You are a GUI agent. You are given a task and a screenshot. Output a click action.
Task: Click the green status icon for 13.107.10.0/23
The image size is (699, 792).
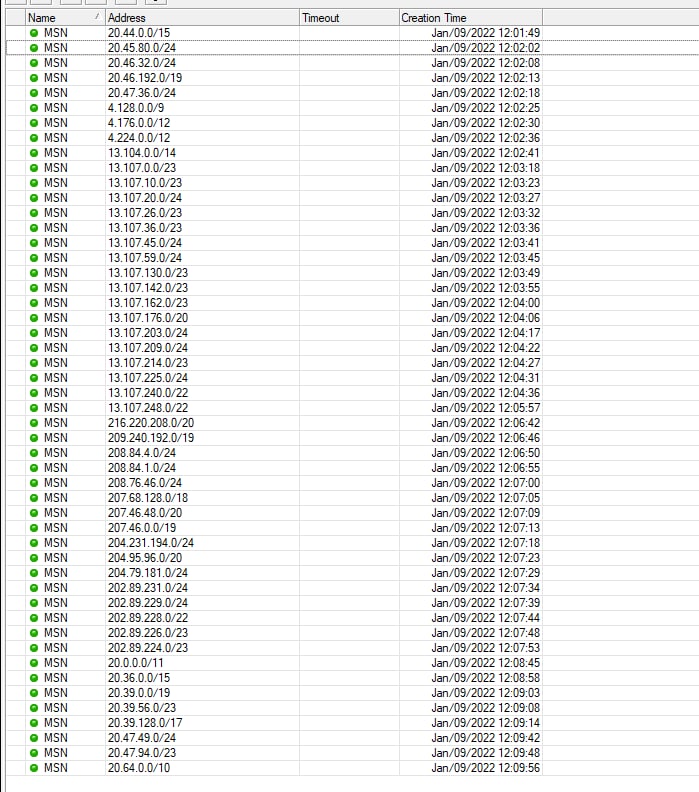[34, 183]
